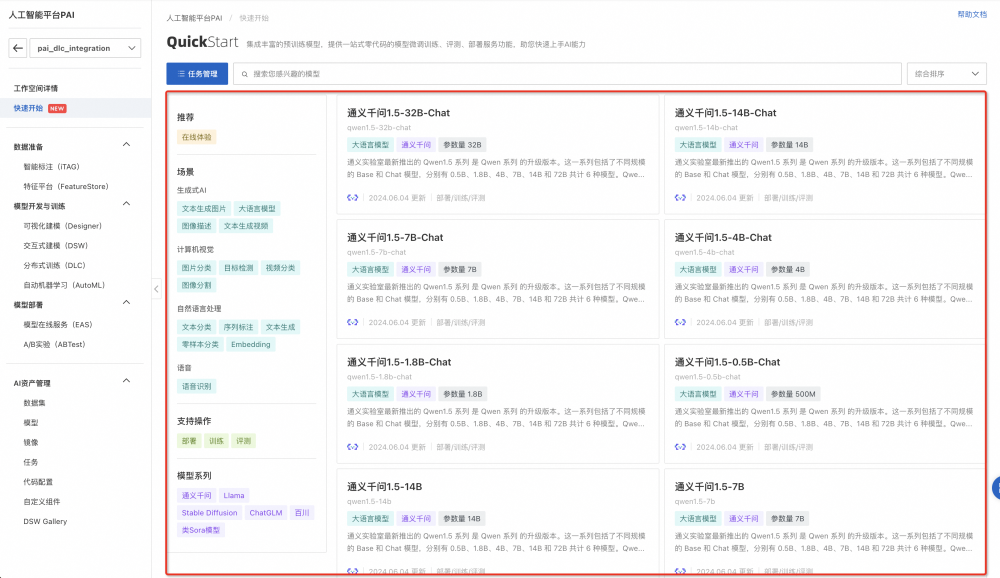Toggle the 图片分类 filter tag

click(x=196, y=268)
